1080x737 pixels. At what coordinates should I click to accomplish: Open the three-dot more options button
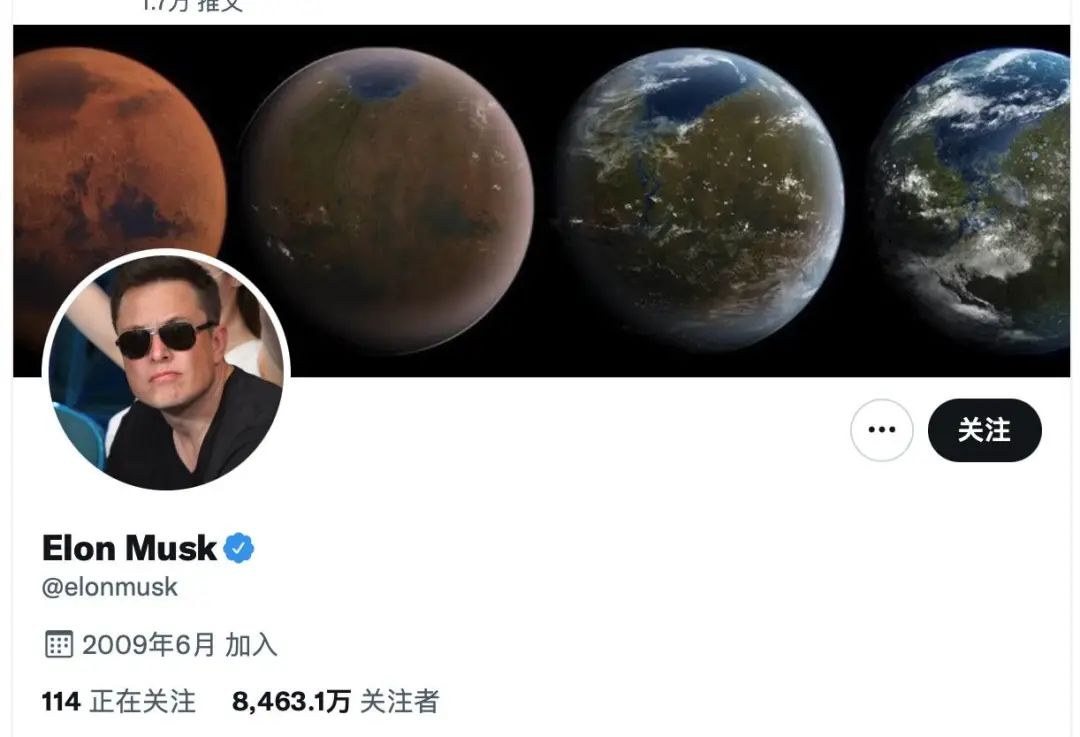882,430
